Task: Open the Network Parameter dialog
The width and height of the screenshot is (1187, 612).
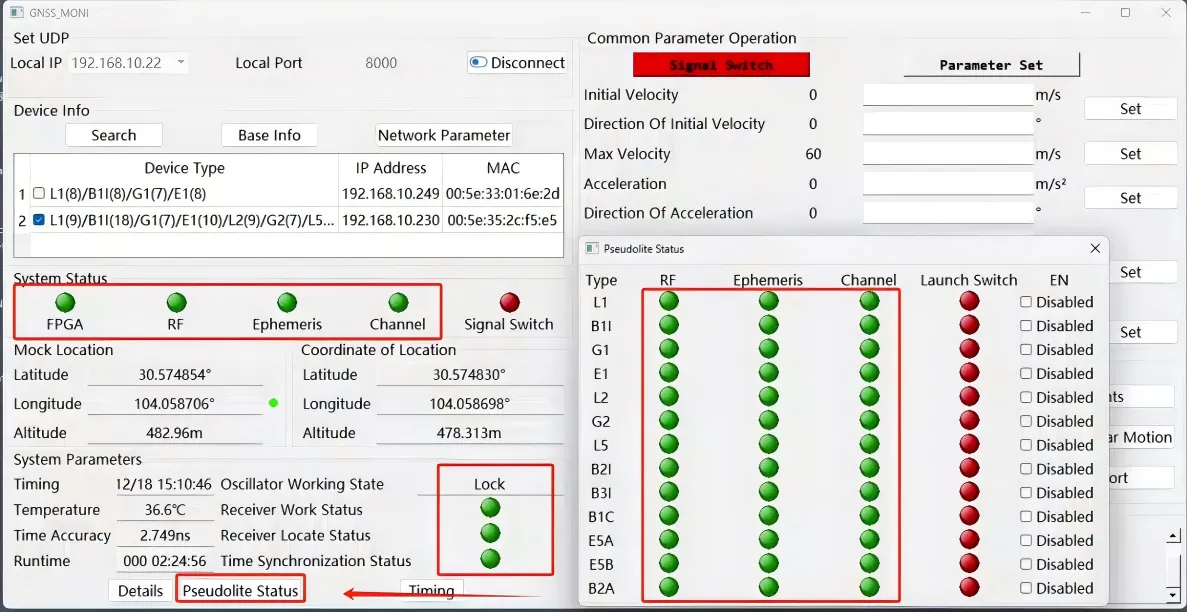Action: tap(444, 135)
